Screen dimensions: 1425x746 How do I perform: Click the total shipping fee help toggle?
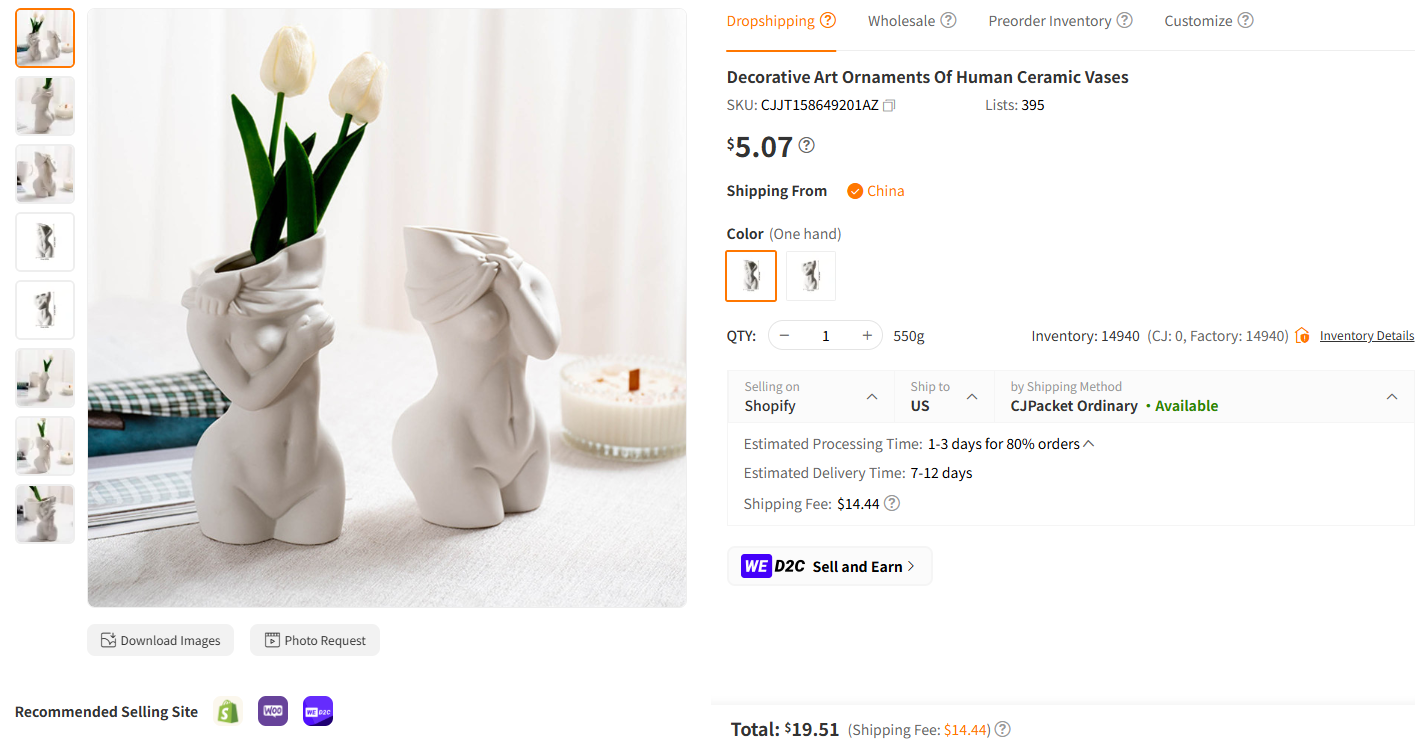1002,729
